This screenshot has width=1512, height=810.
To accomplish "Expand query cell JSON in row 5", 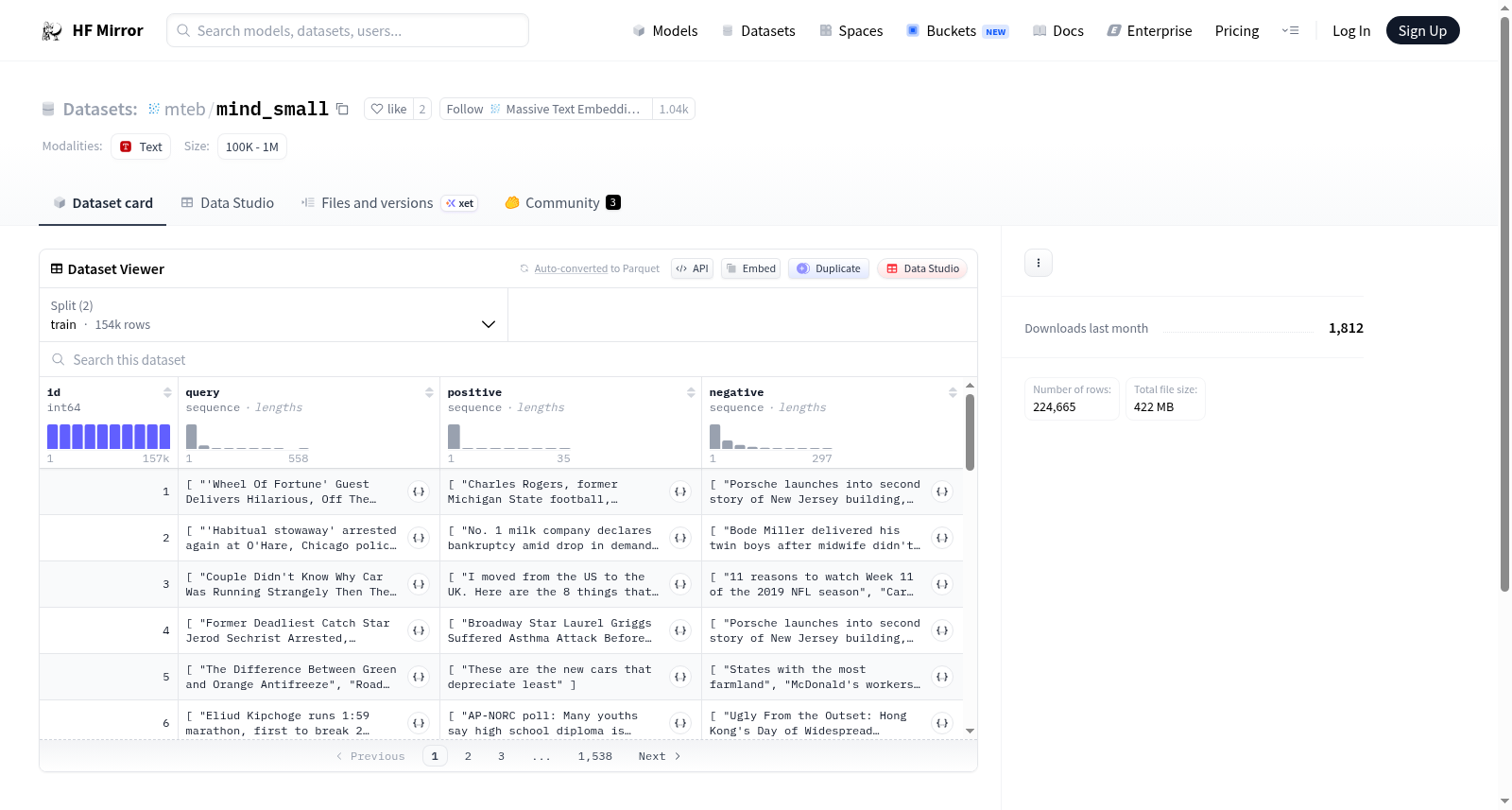I will point(419,677).
